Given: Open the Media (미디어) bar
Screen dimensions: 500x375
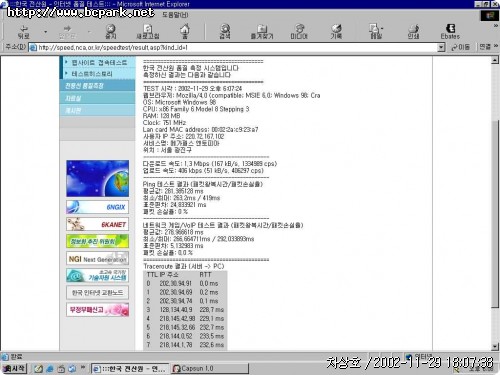Looking at the screenshot, I should tap(299, 32).
